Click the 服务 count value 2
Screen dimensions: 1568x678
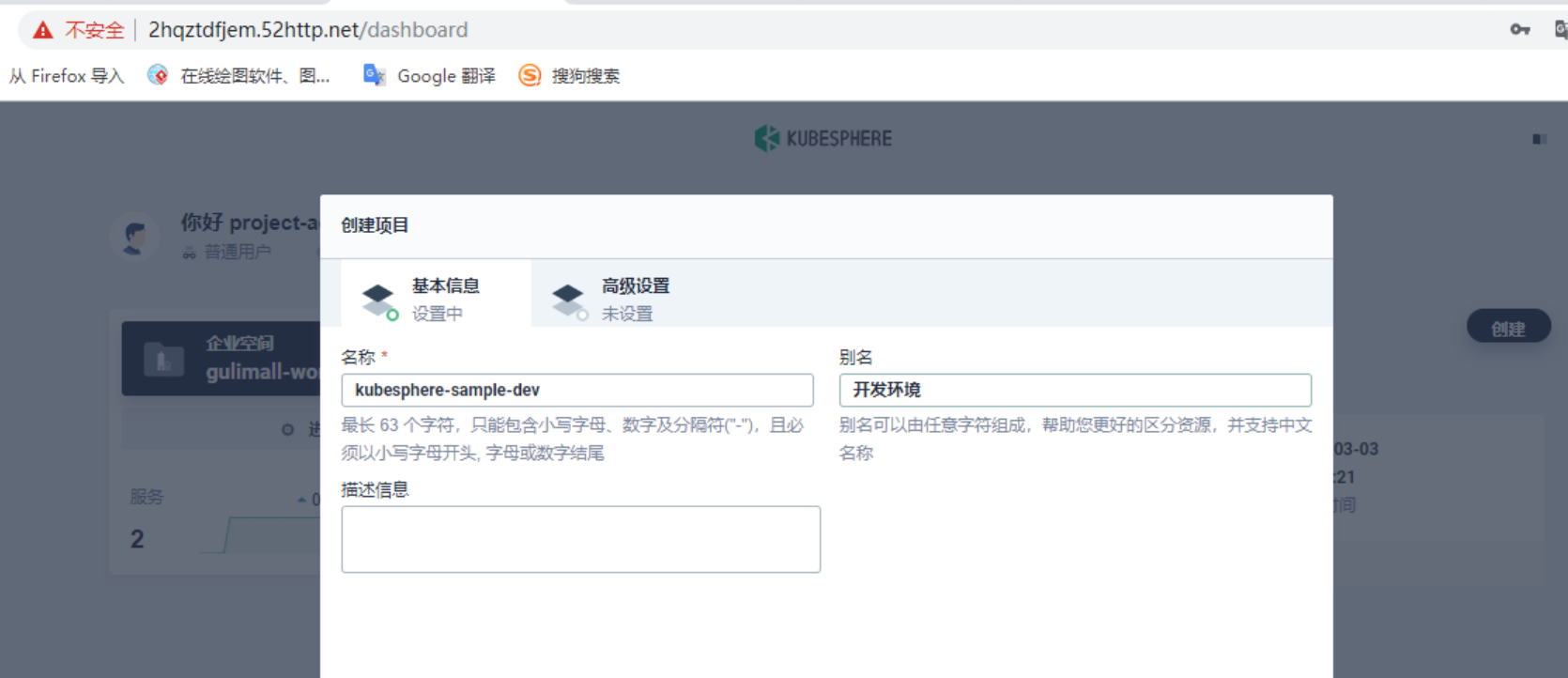[x=137, y=539]
